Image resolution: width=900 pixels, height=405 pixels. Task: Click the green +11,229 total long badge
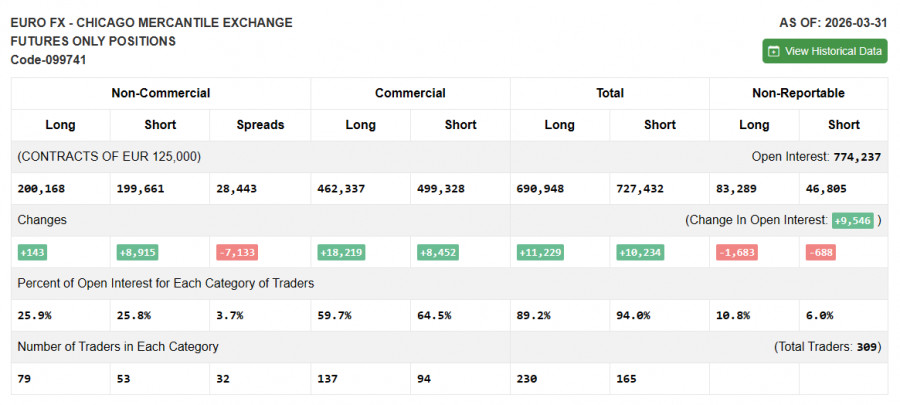point(542,252)
